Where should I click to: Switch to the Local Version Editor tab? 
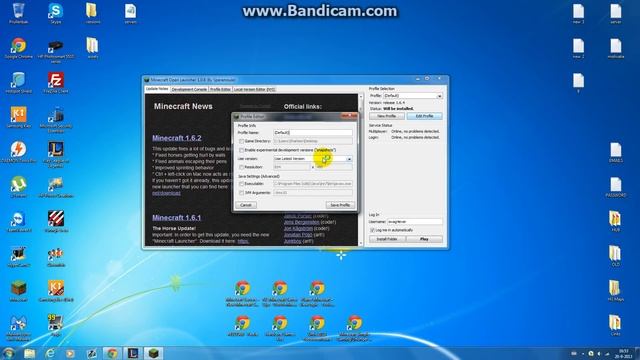254,89
